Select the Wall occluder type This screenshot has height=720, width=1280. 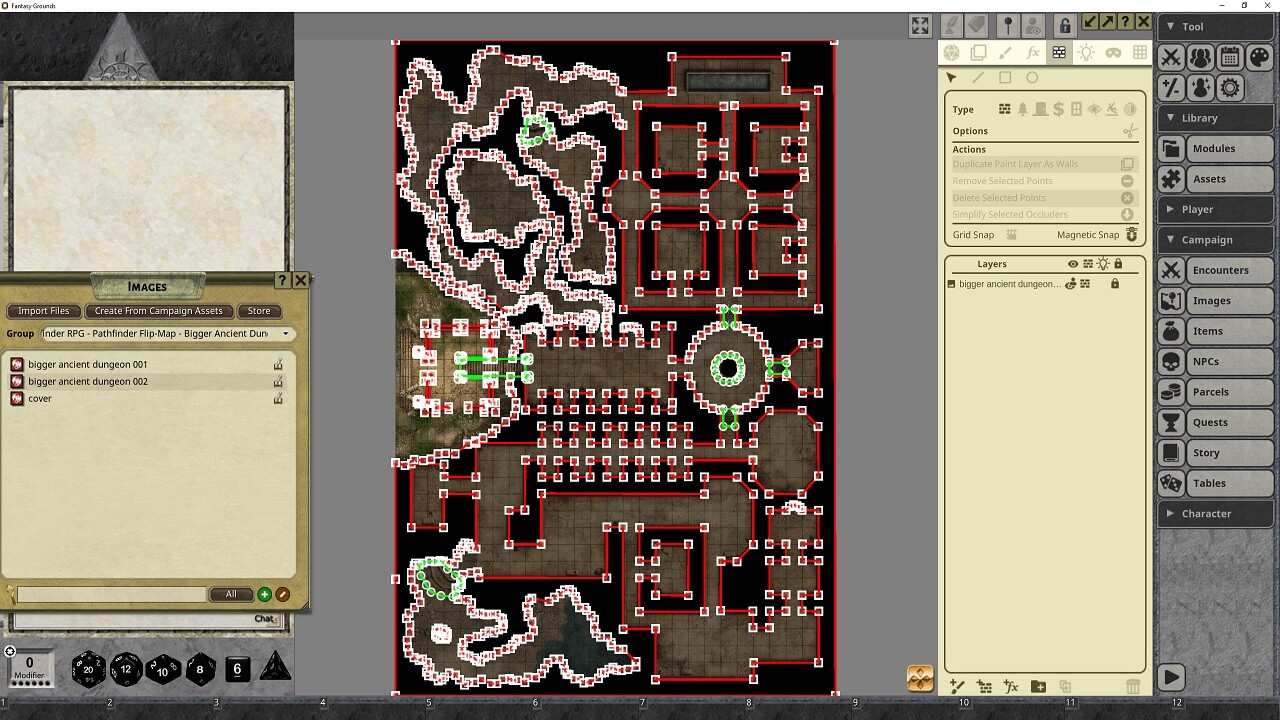pos(1004,109)
